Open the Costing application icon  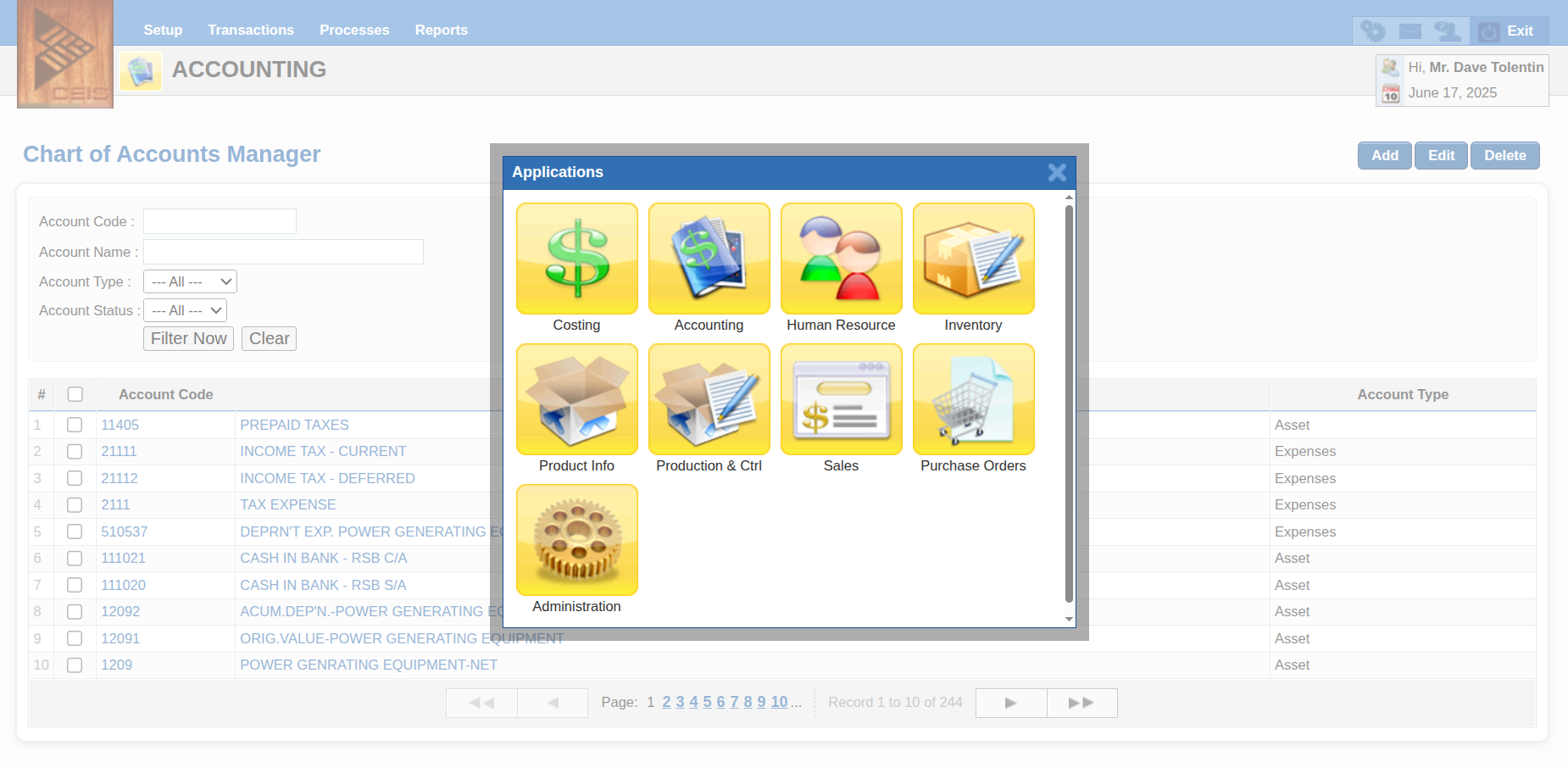coord(576,259)
